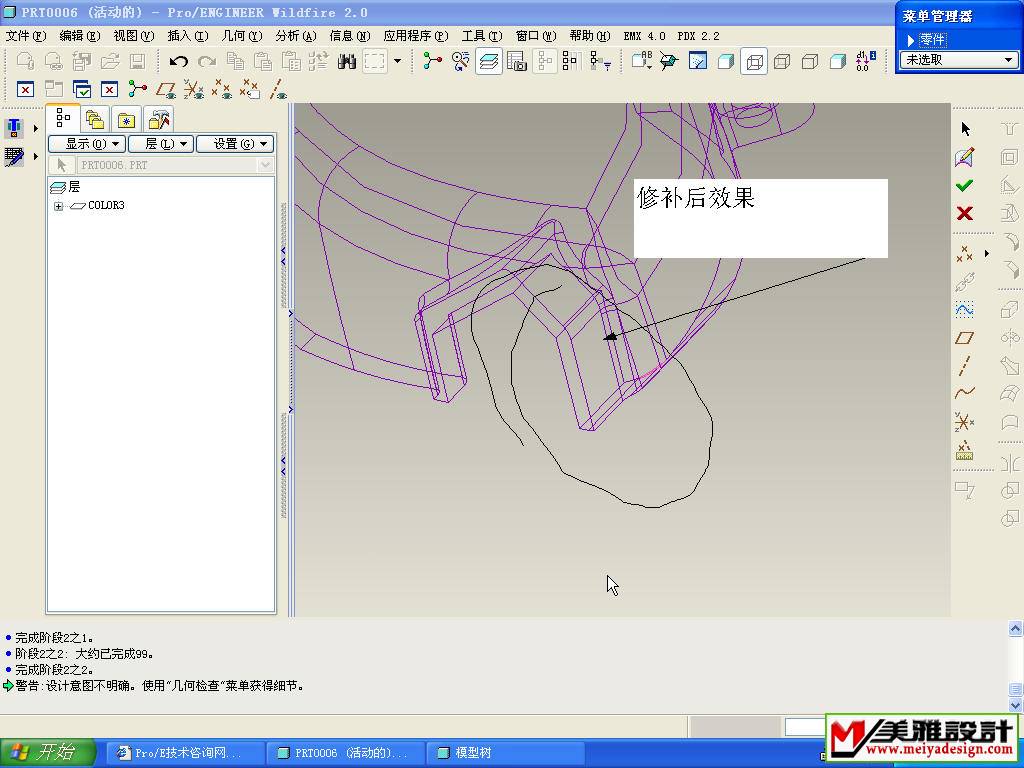Open the 视图(V) menu

point(134,36)
